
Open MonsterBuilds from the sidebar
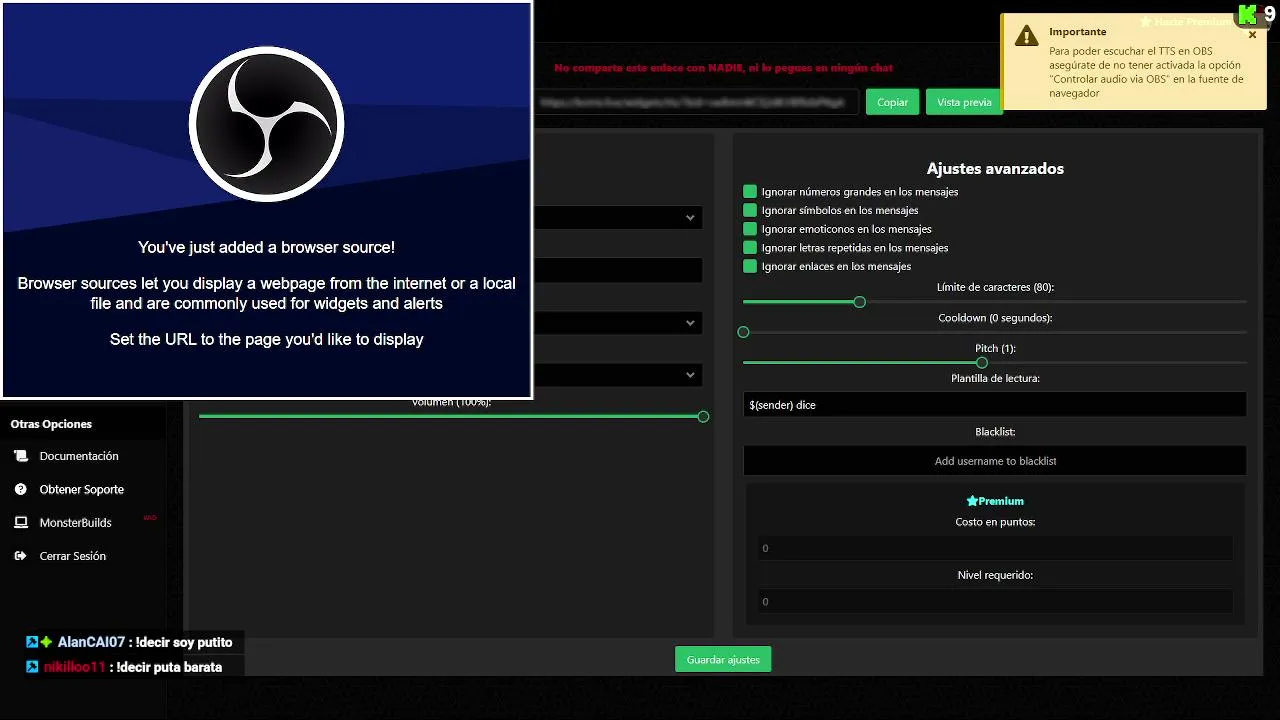click(76, 523)
